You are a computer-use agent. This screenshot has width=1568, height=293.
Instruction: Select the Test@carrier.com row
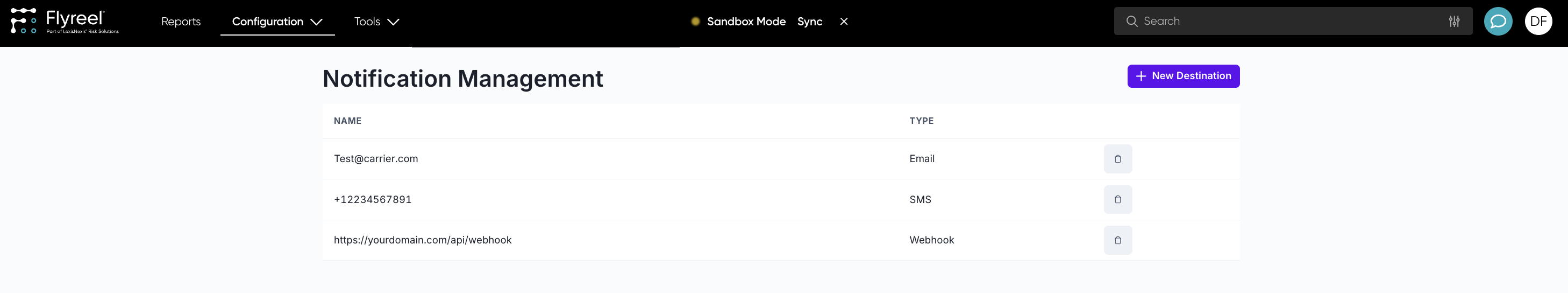pos(375,159)
